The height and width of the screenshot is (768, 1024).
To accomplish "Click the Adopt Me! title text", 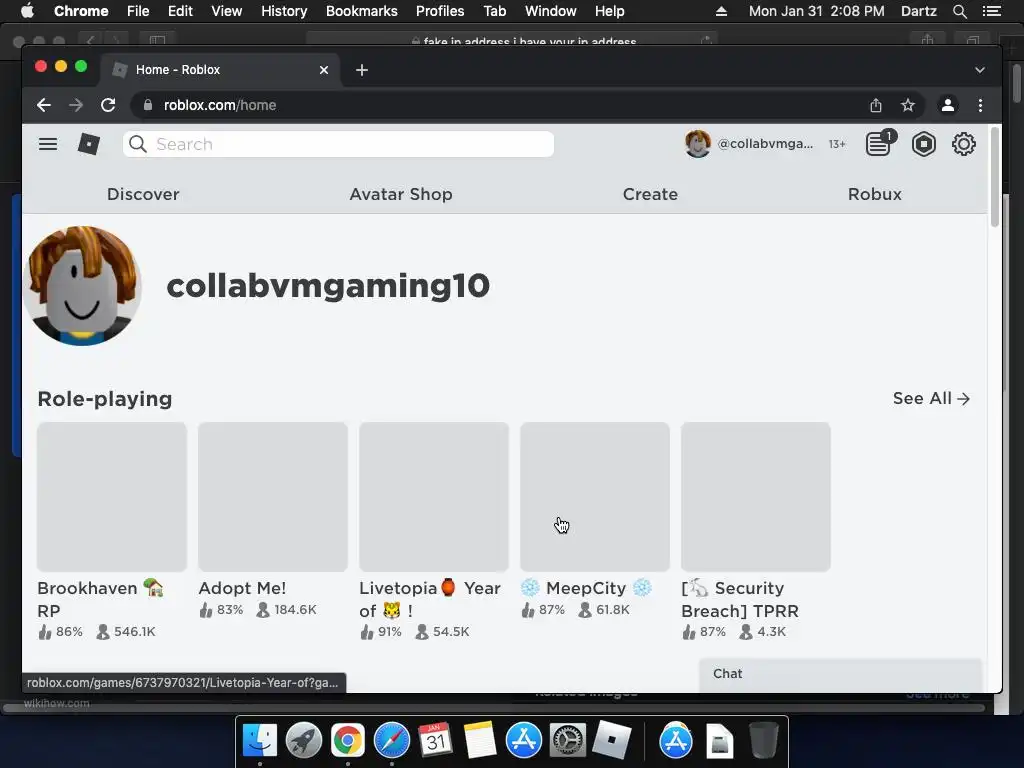I will [x=242, y=588].
